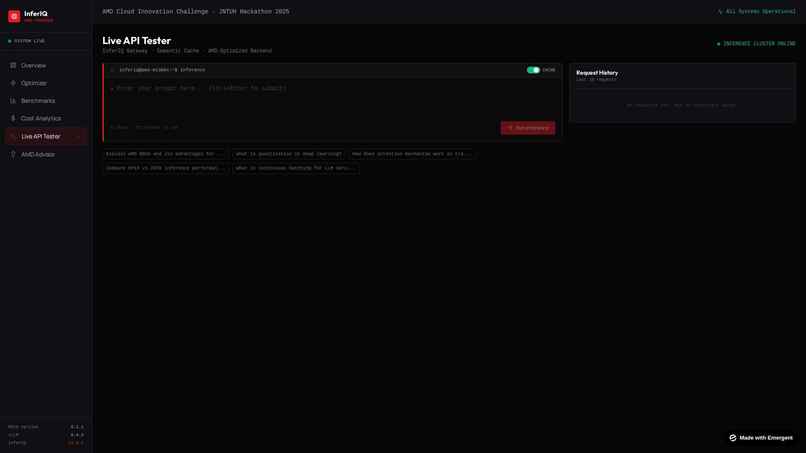
Task: Click the red Run Inference button
Action: point(527,128)
